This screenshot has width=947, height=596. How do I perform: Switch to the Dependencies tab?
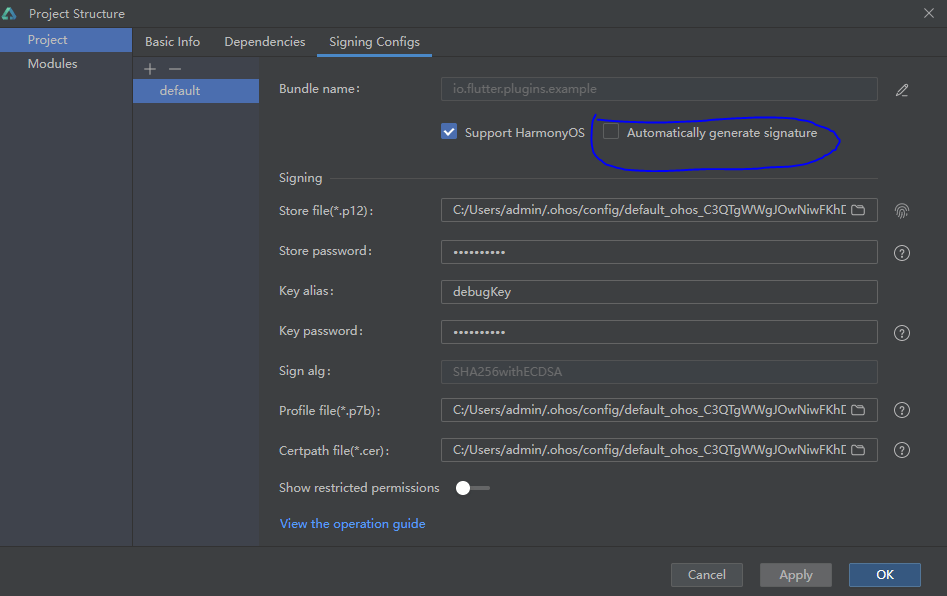tap(265, 42)
